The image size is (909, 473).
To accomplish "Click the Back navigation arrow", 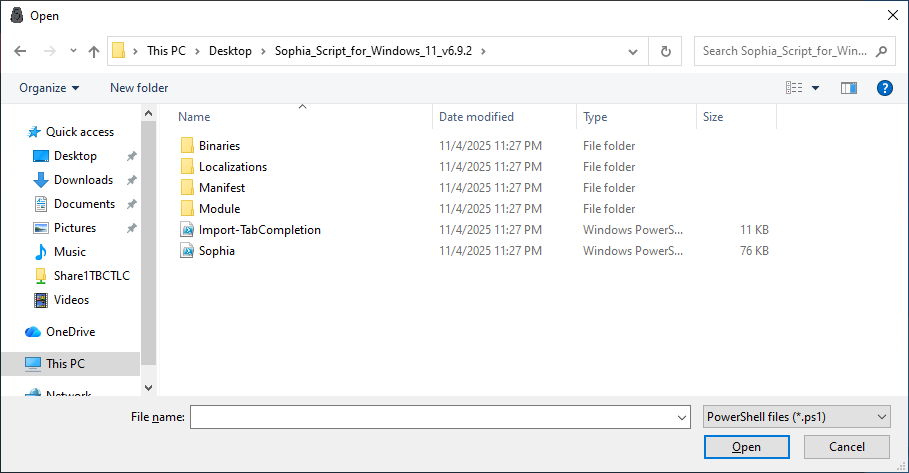I will pyautogui.click(x=20, y=51).
